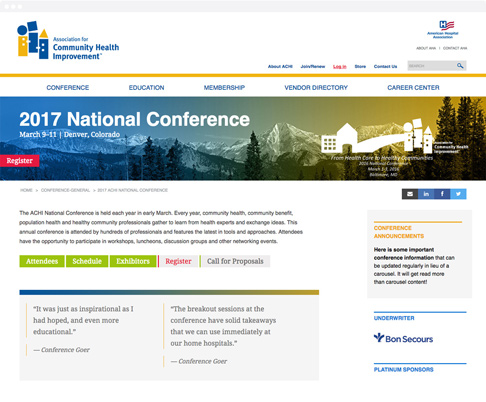
Task: Click the breakout sessions testimonial quote
Action: click(223, 326)
